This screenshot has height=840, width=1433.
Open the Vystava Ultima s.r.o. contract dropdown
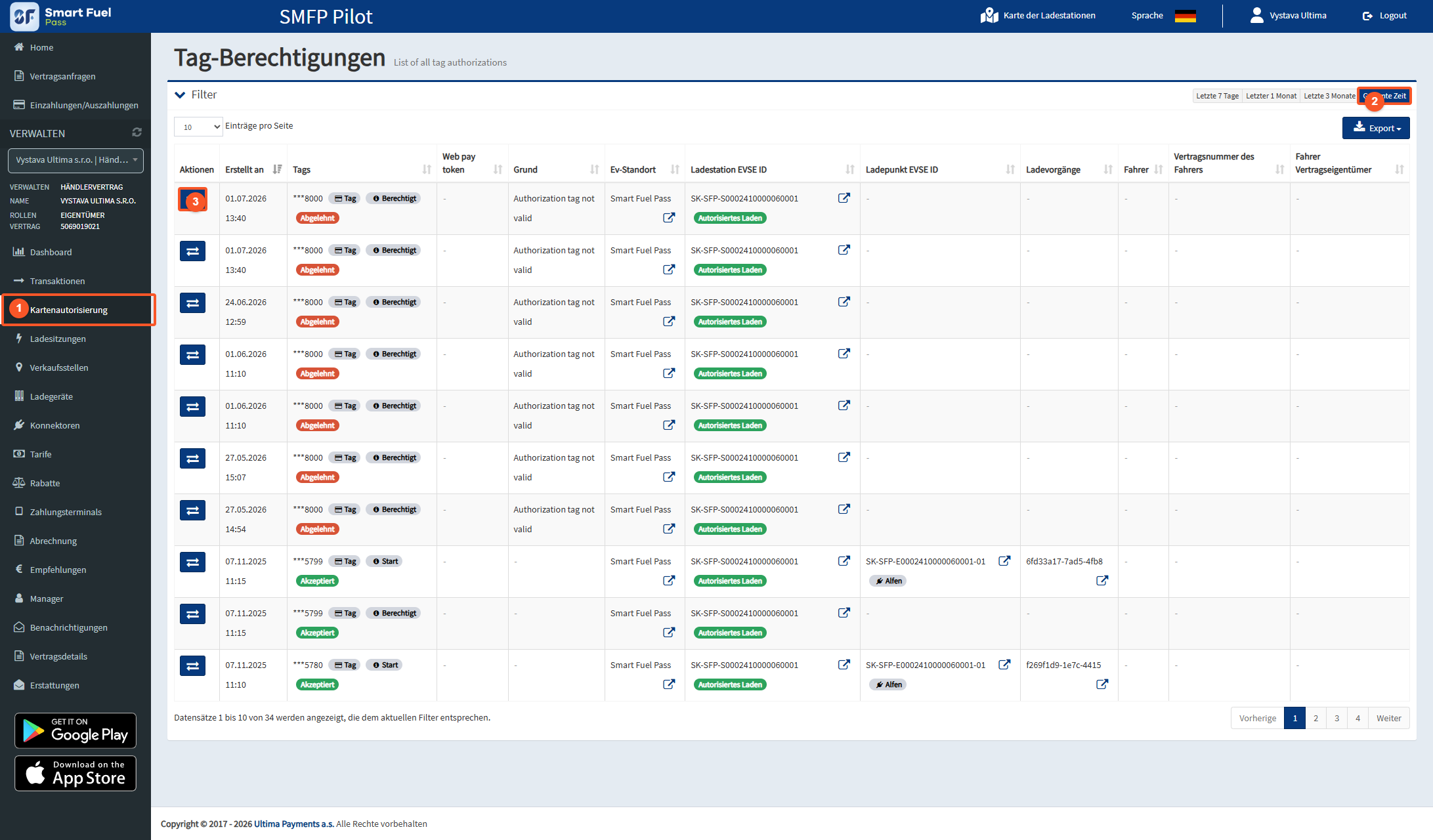pyautogui.click(x=75, y=160)
